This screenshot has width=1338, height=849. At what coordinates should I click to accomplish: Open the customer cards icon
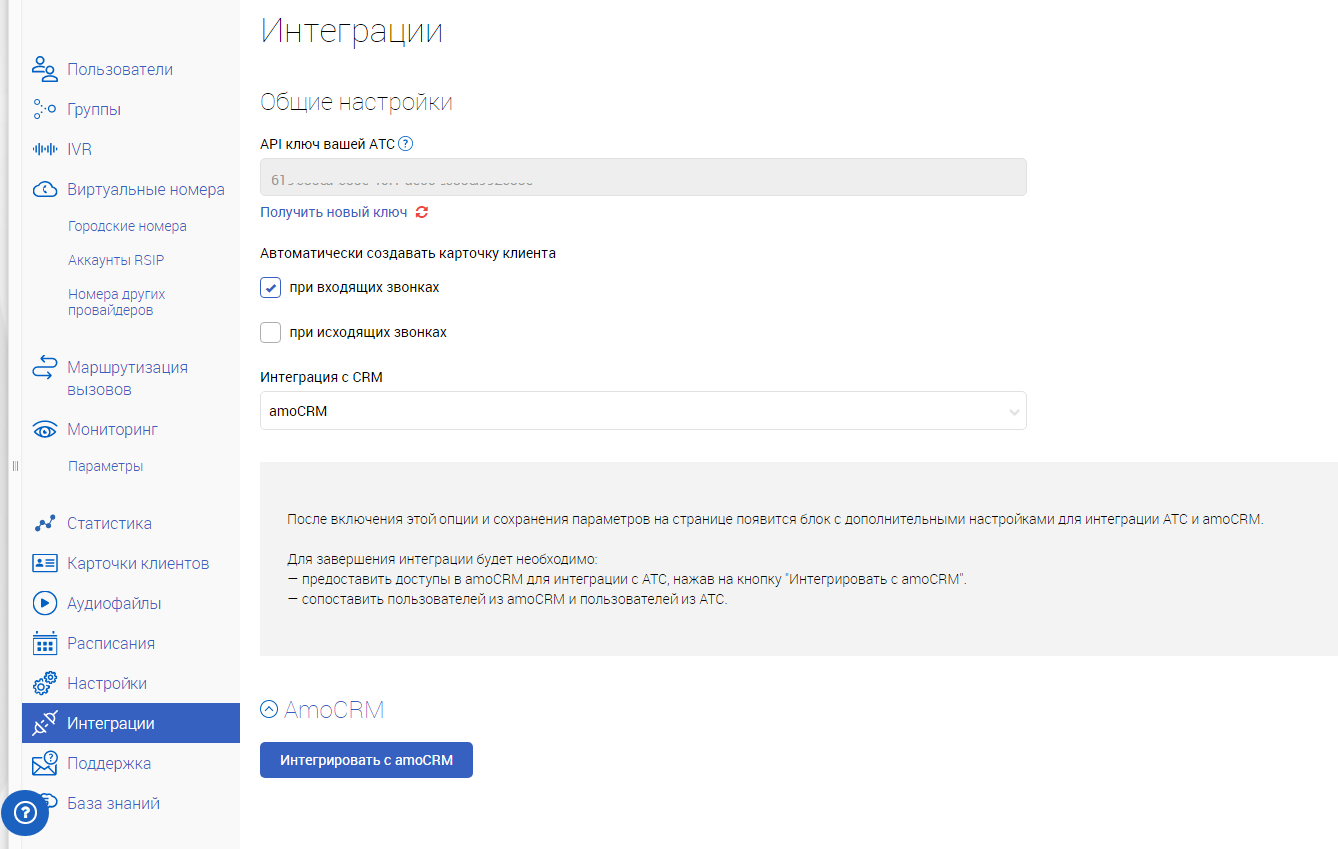point(44,563)
